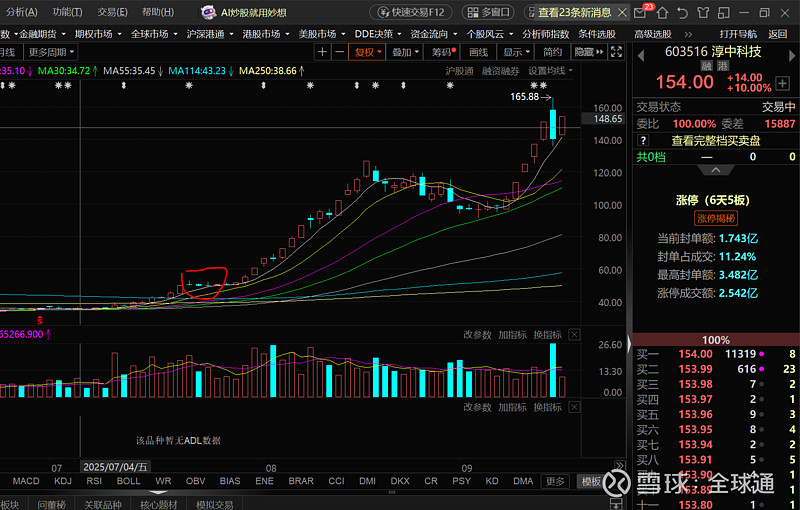Click the 返回 back button
This screenshot has height=510, width=800.
pyautogui.click(x=778, y=34)
